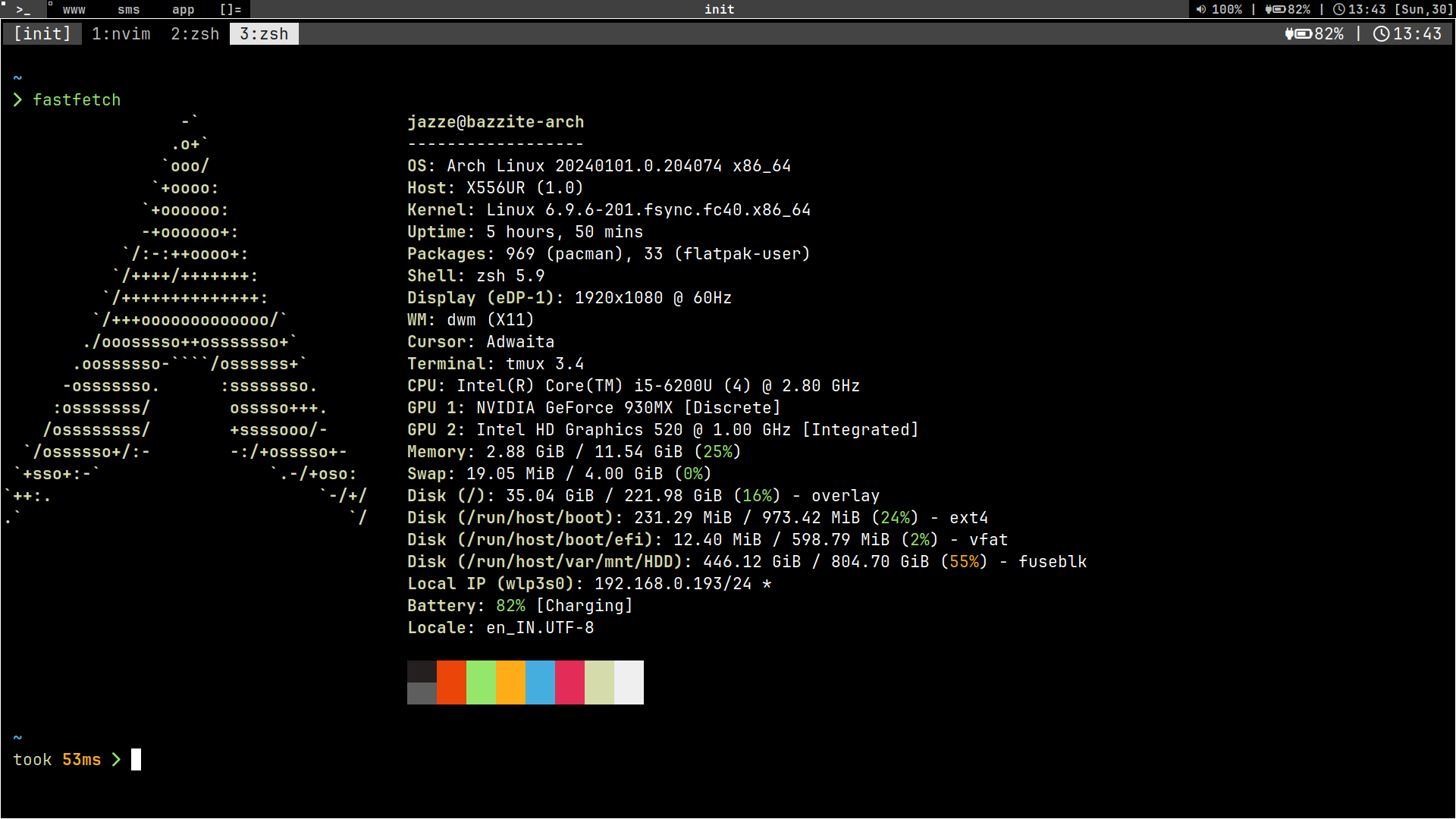The width and height of the screenshot is (1456, 819).
Task: Click the red color block in palette
Action: [x=451, y=682]
